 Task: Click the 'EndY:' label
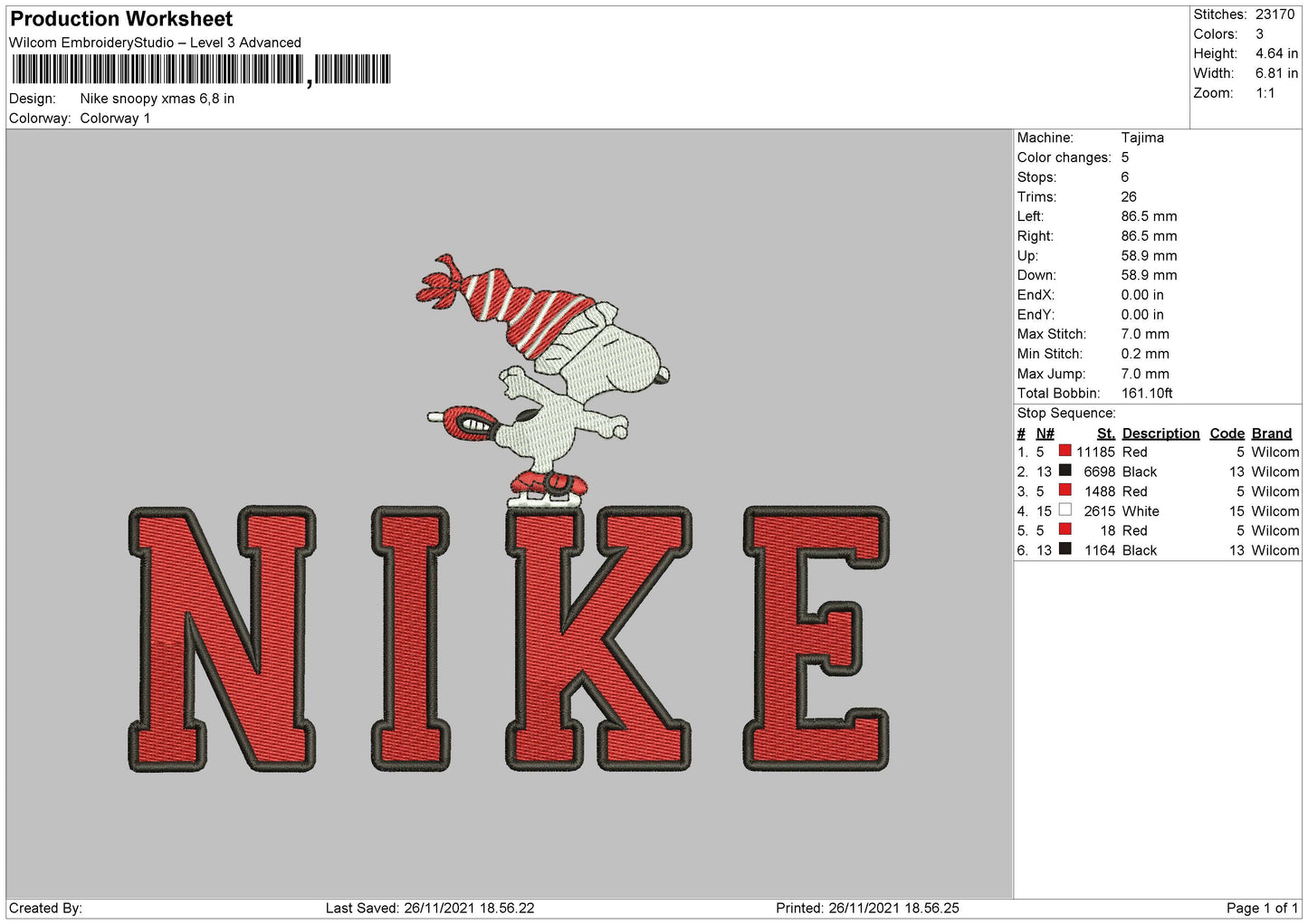point(1036,315)
